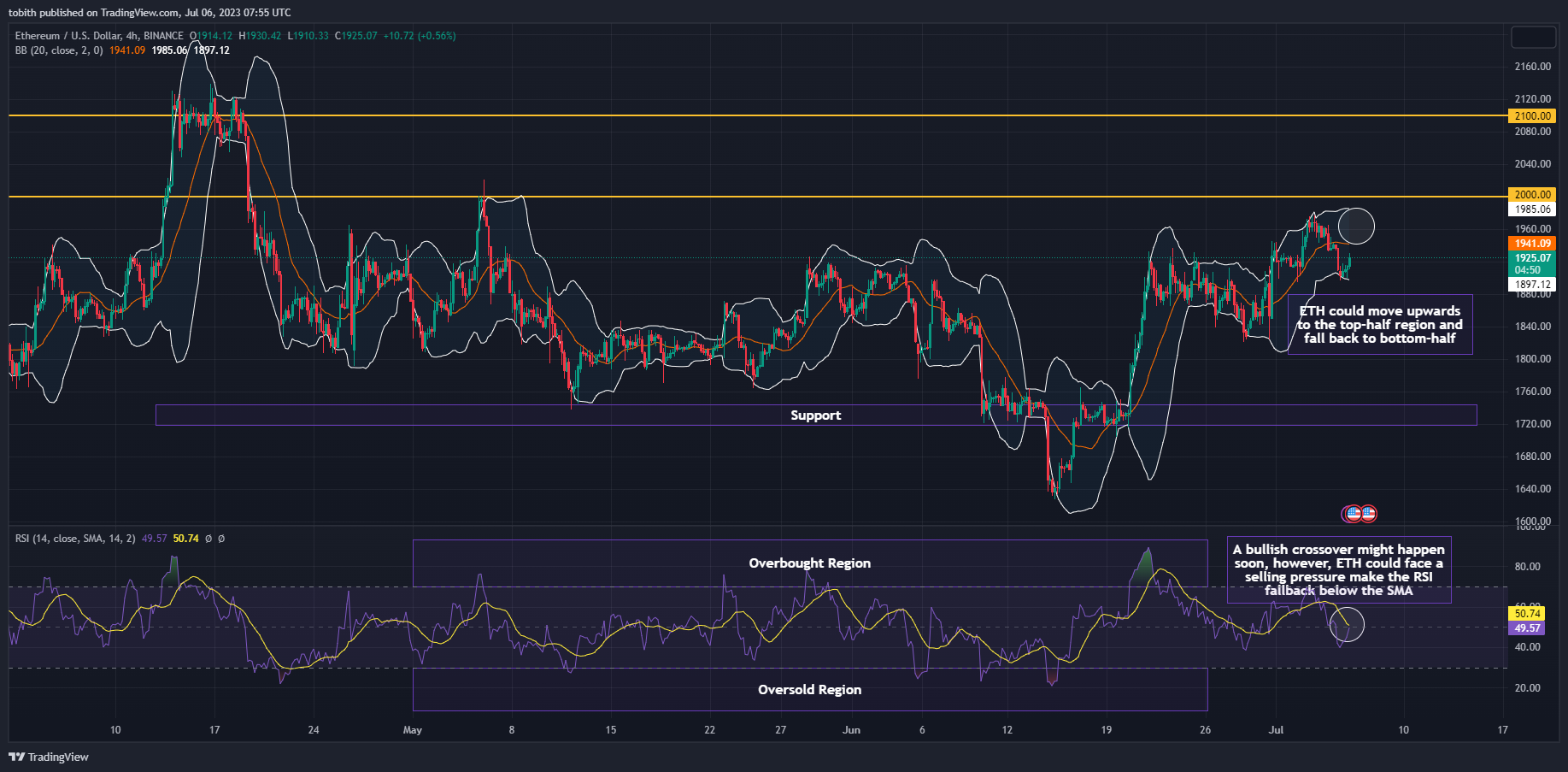Select the yellow 2000.00 price label
Screen dimensions: 1568x772
[1532, 195]
